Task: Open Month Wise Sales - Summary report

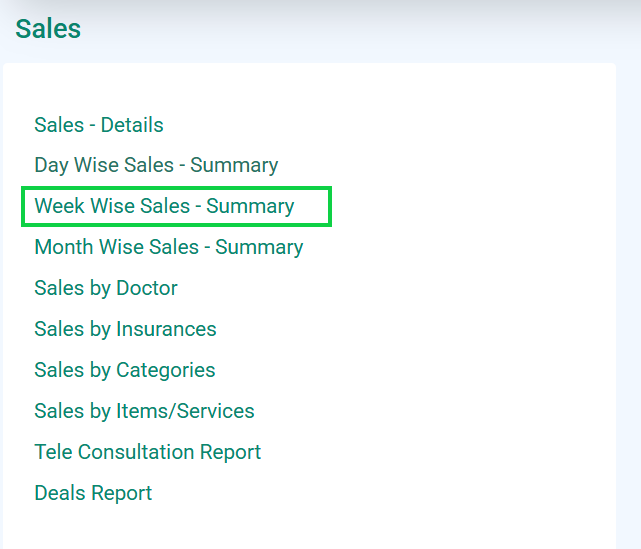Action: 168,247
